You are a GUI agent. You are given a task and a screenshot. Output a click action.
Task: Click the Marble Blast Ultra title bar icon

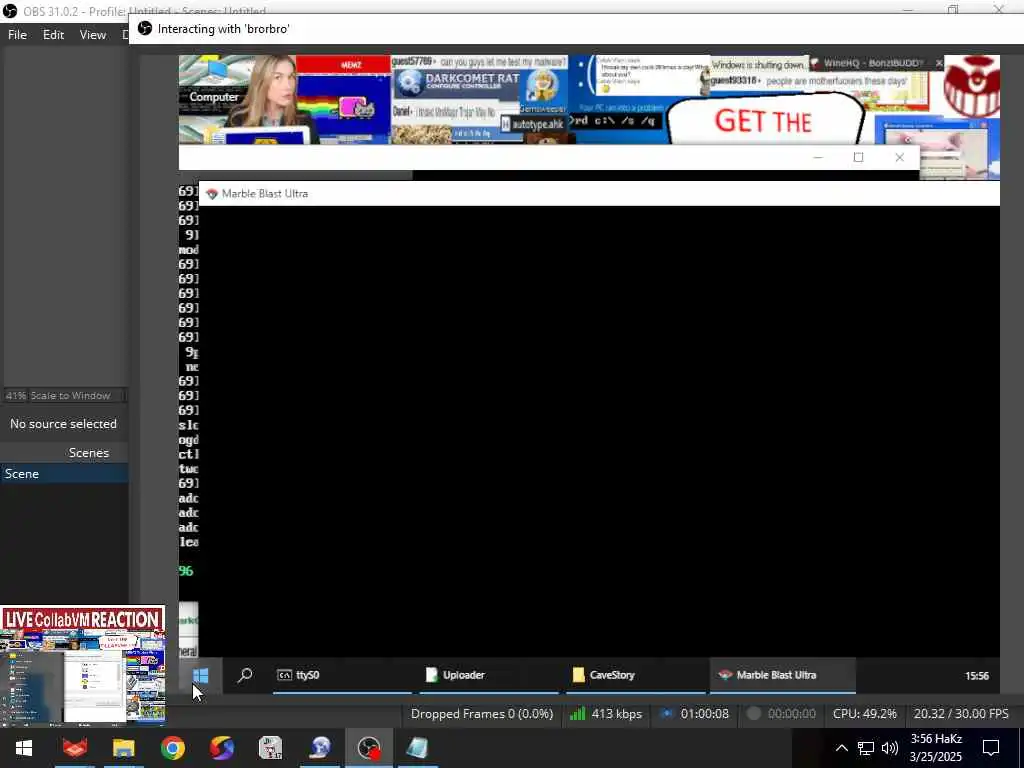coord(211,194)
